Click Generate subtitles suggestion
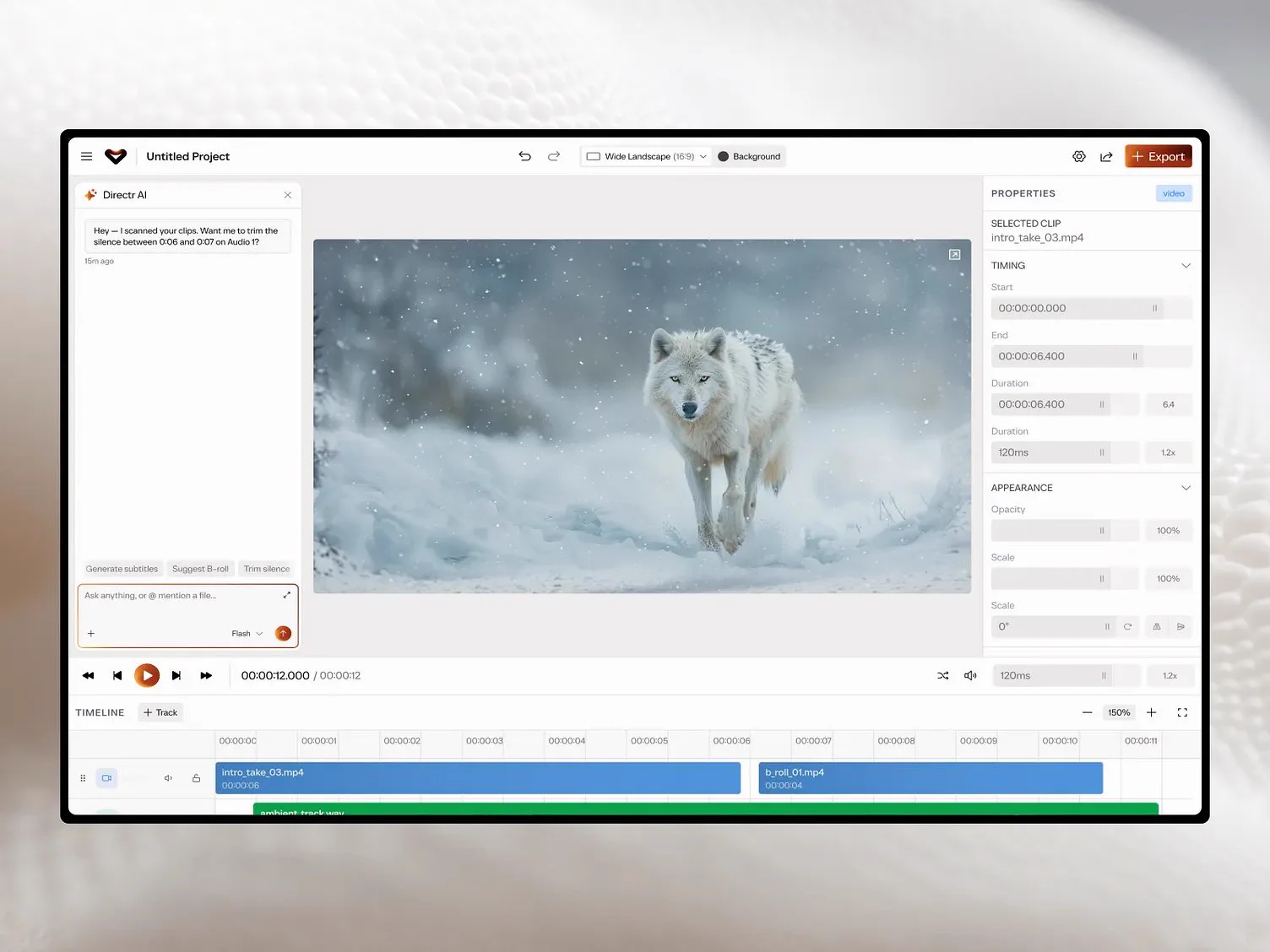 tap(122, 569)
